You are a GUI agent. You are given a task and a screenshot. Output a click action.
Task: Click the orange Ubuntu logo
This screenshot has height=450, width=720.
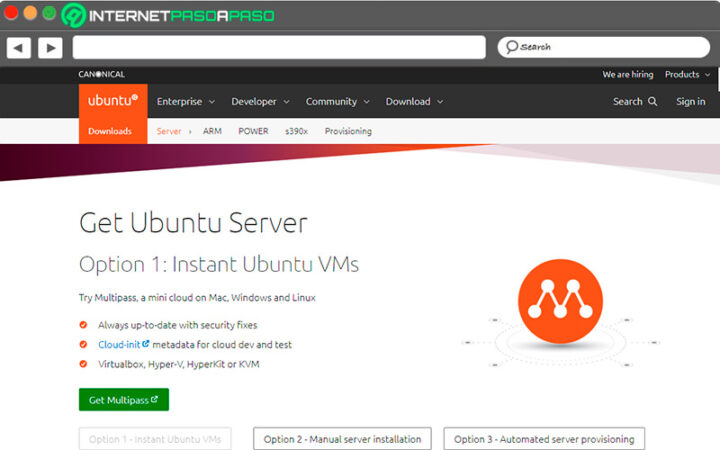tap(113, 101)
